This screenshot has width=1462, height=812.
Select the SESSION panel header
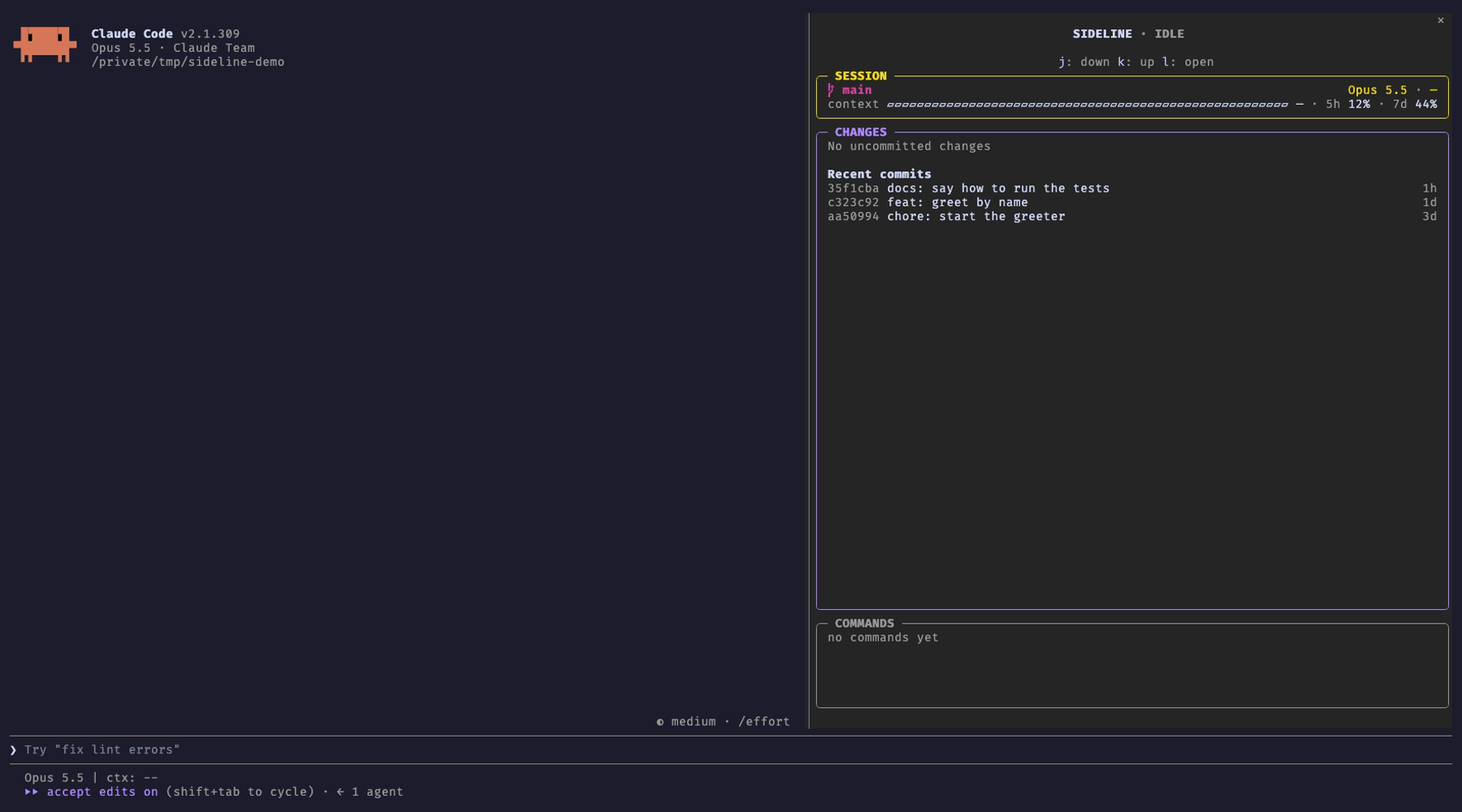[860, 76]
